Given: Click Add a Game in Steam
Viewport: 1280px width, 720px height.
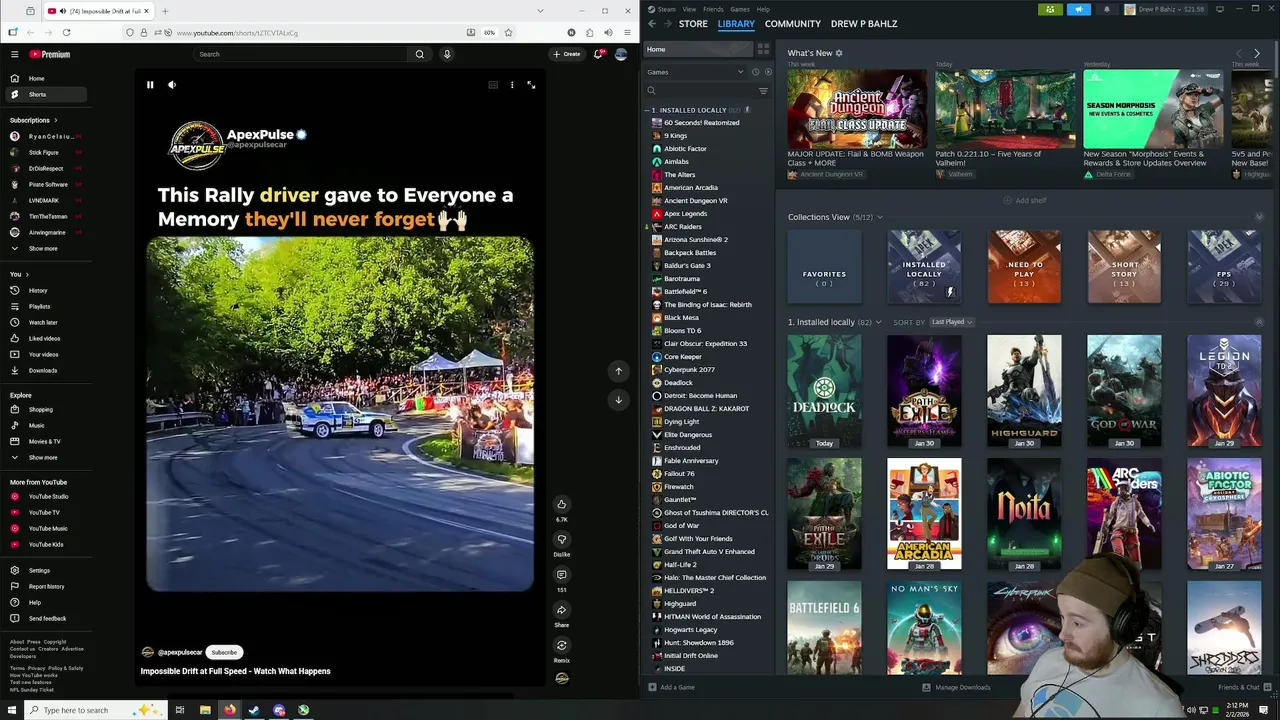Looking at the screenshot, I should [671, 687].
